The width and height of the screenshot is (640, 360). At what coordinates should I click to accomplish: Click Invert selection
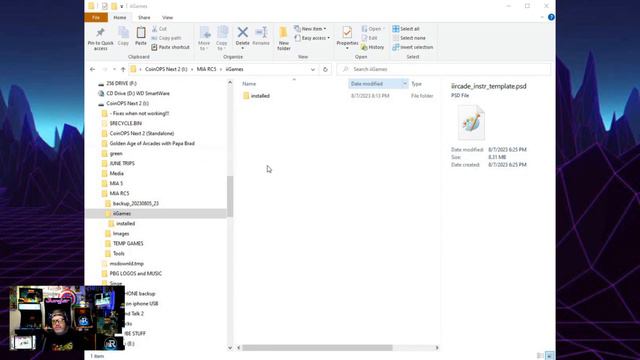413,47
